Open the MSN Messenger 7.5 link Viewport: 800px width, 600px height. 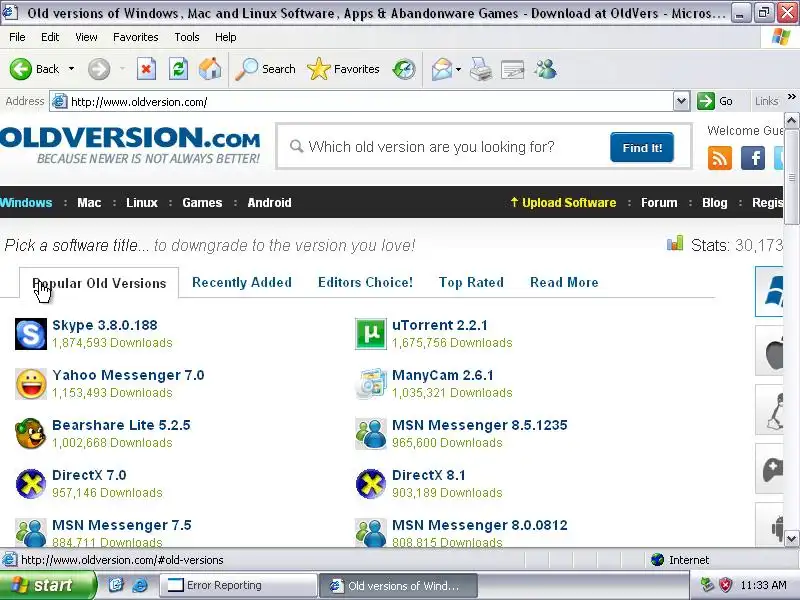tap(121, 525)
